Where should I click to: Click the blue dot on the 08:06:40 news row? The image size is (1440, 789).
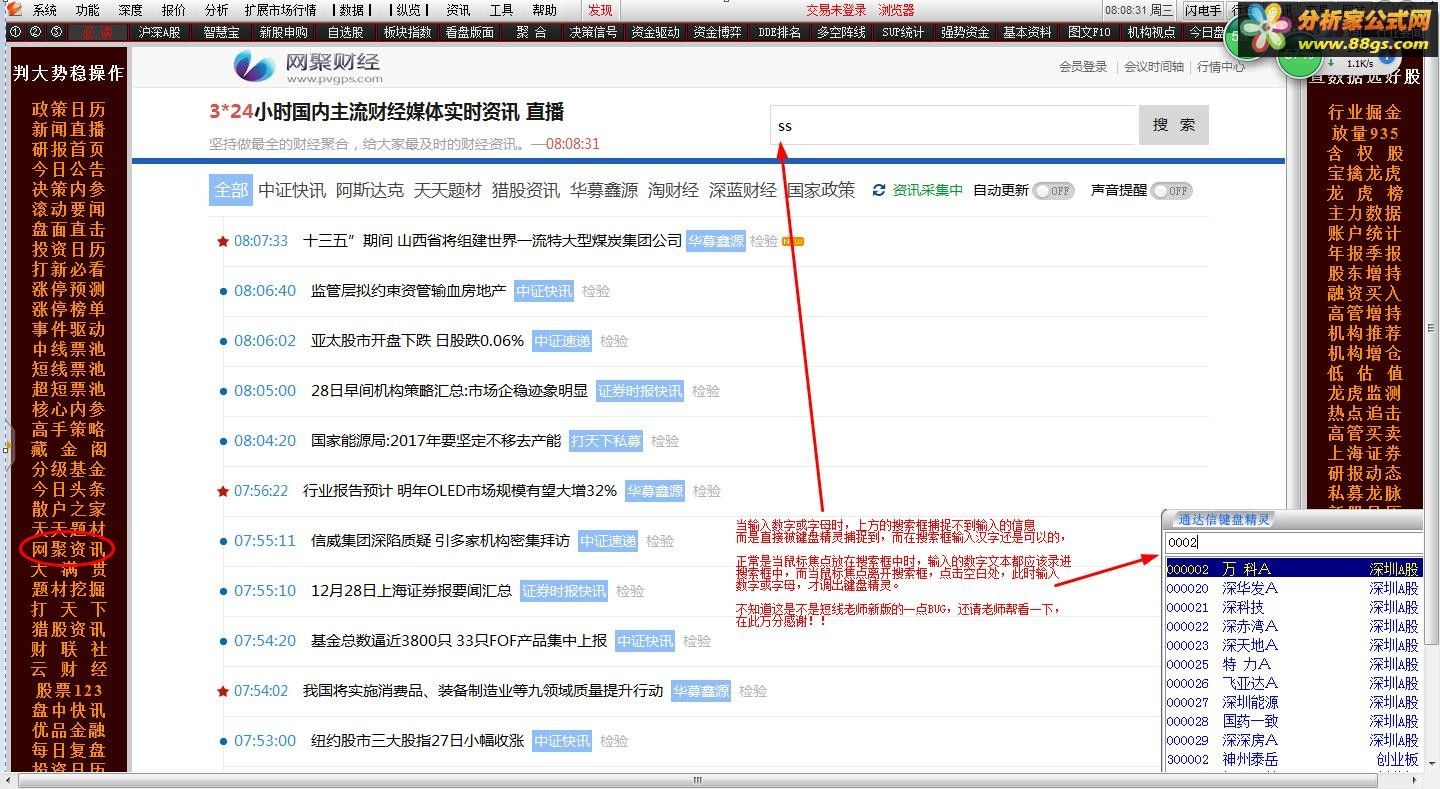tap(223, 291)
